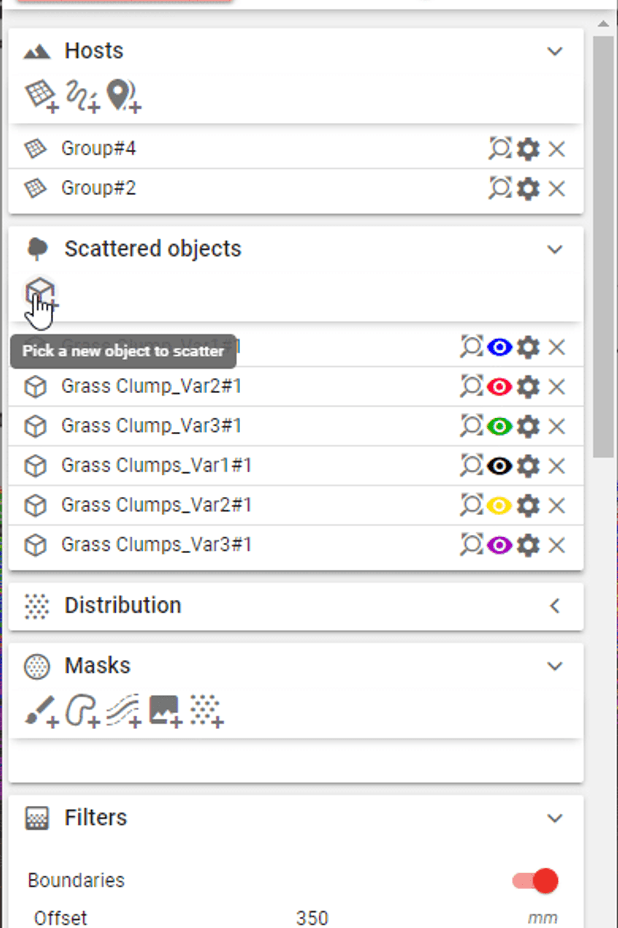
Task: Collapse the Filters section
Action: (555, 817)
